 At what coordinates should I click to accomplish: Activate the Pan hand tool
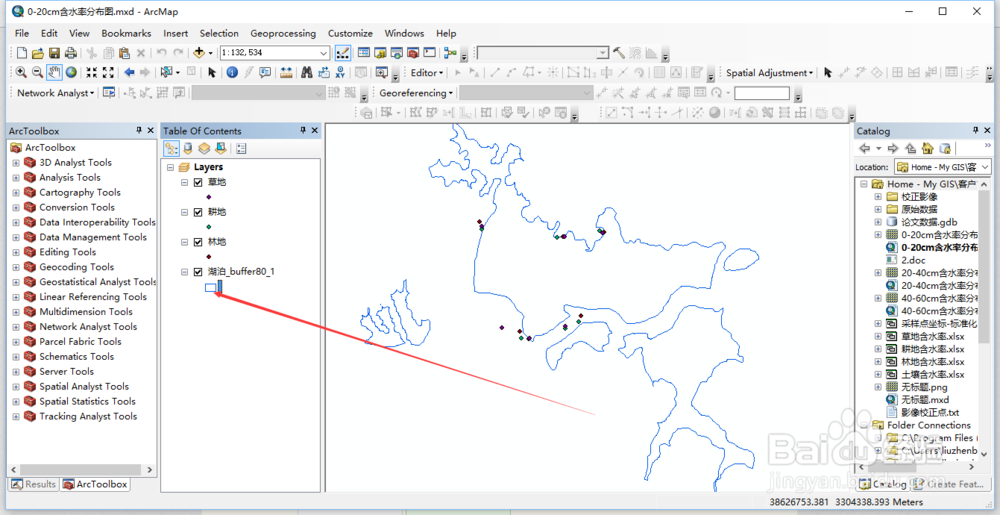(54, 73)
